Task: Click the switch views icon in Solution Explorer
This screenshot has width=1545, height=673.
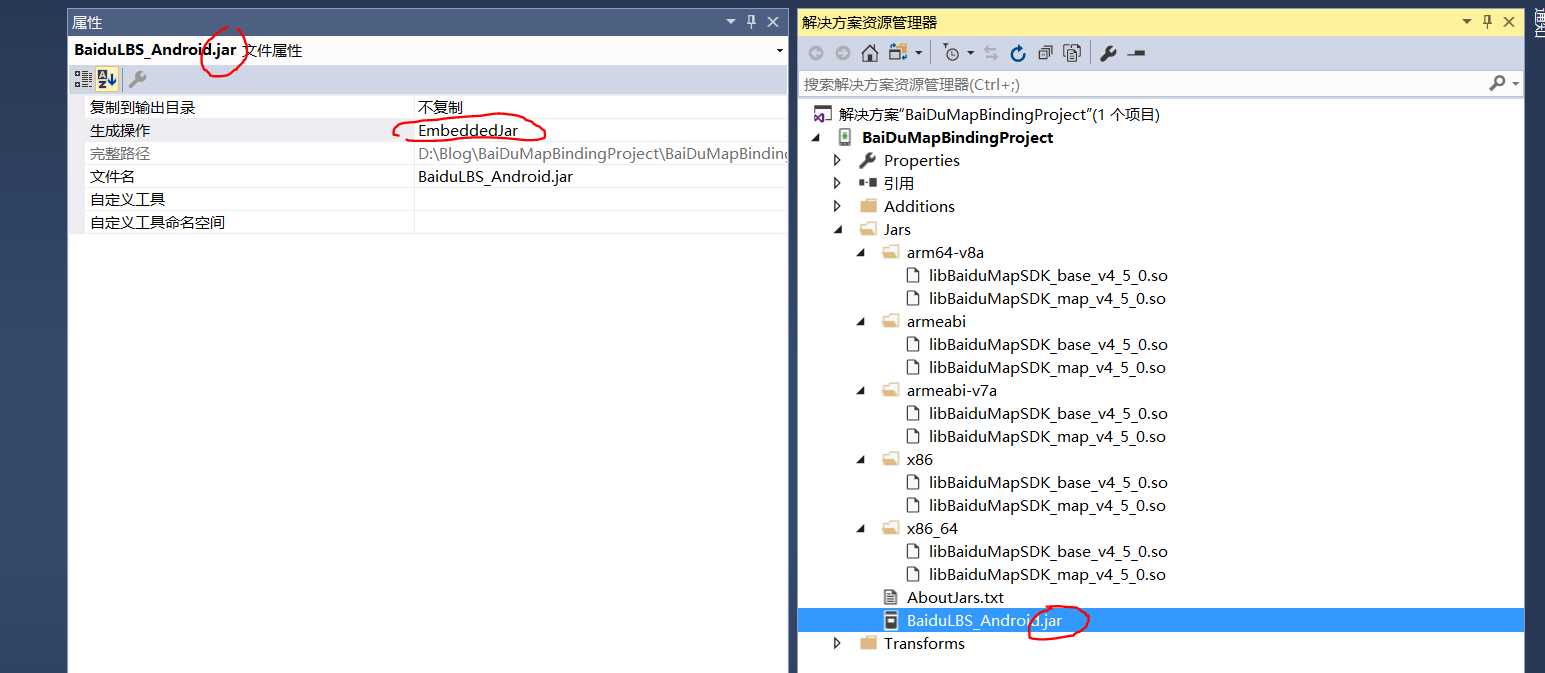Action: (897, 53)
